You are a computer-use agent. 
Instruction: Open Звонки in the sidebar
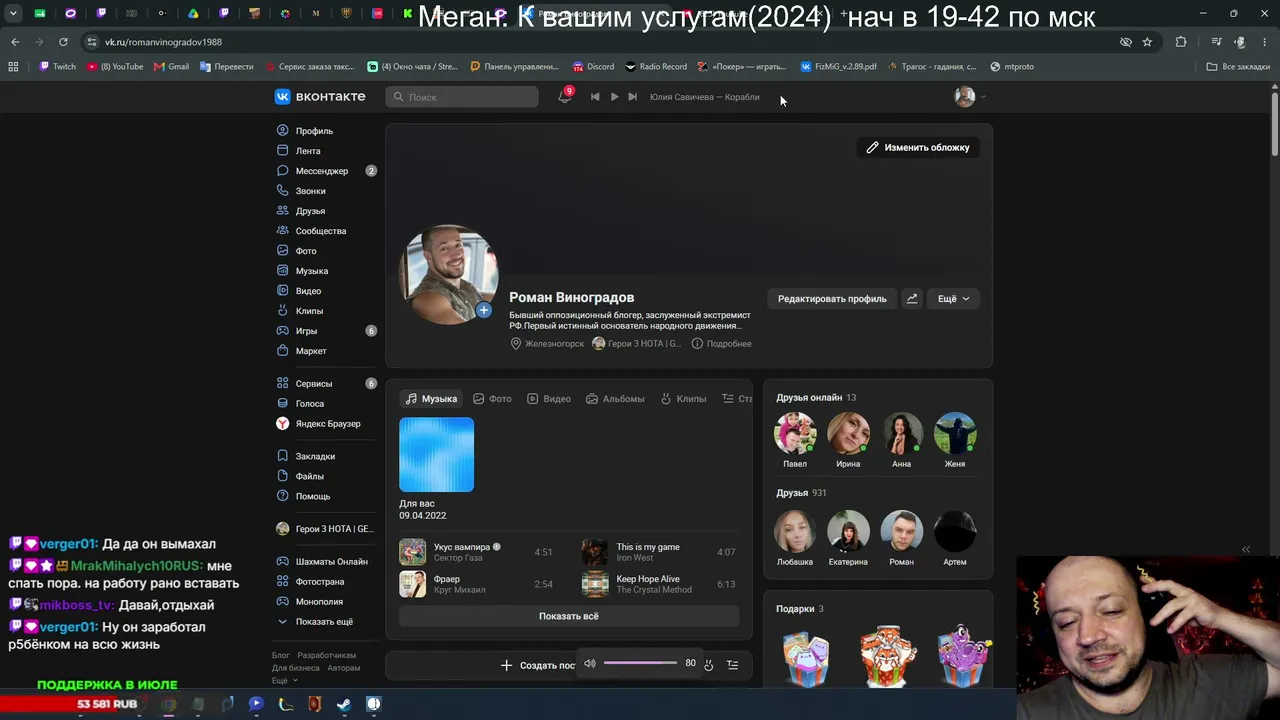[310, 191]
